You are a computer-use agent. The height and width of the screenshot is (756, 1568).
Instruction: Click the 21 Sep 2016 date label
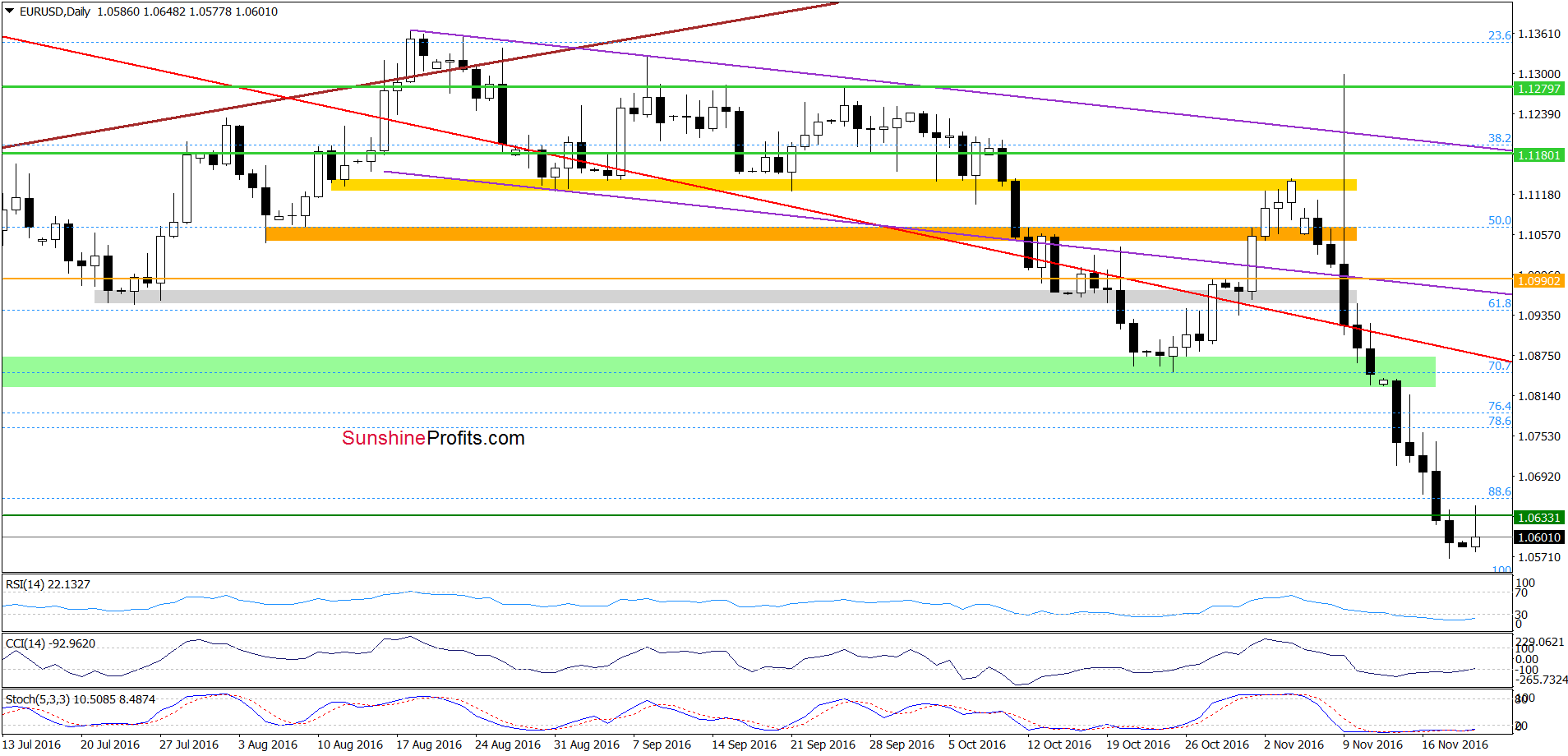click(823, 744)
